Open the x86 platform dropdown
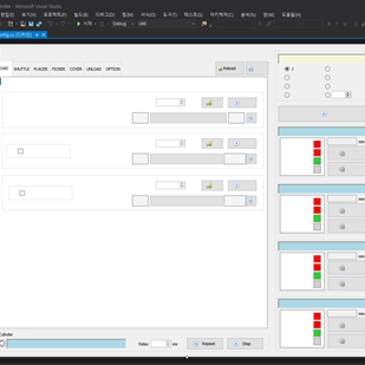Image resolution: width=365 pixels, height=365 pixels. click(x=166, y=24)
